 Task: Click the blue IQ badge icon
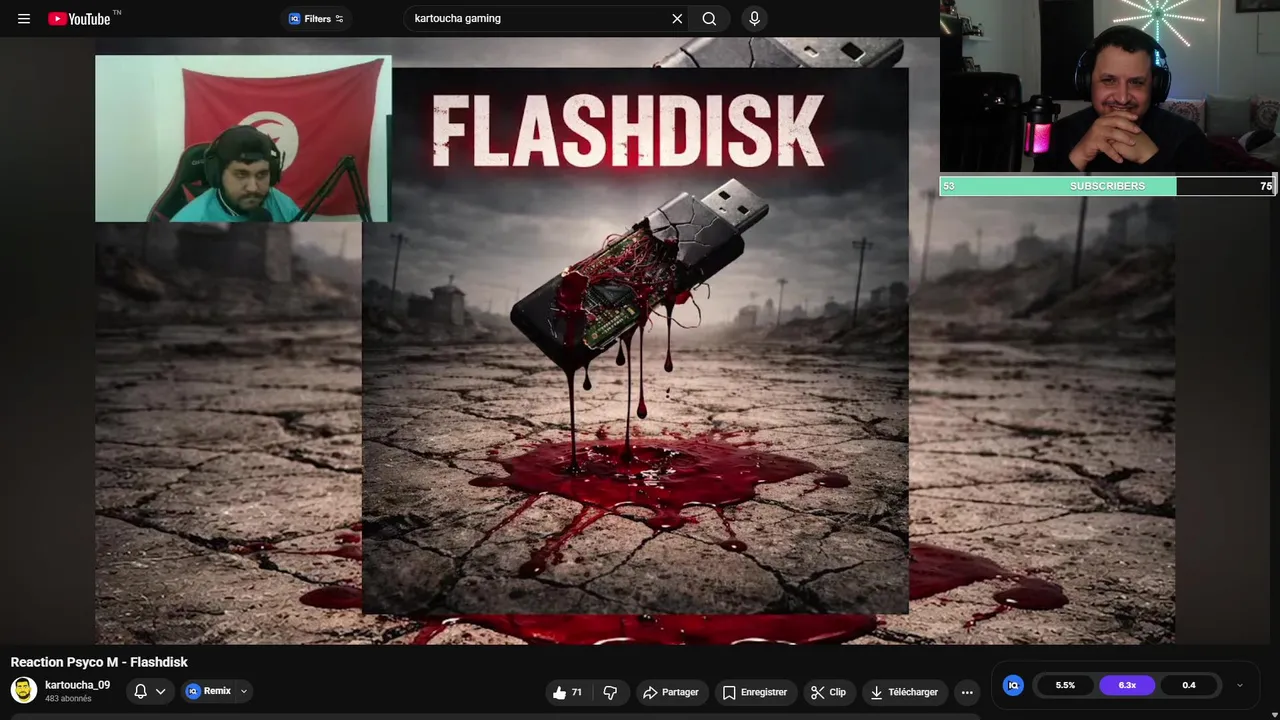1013,685
